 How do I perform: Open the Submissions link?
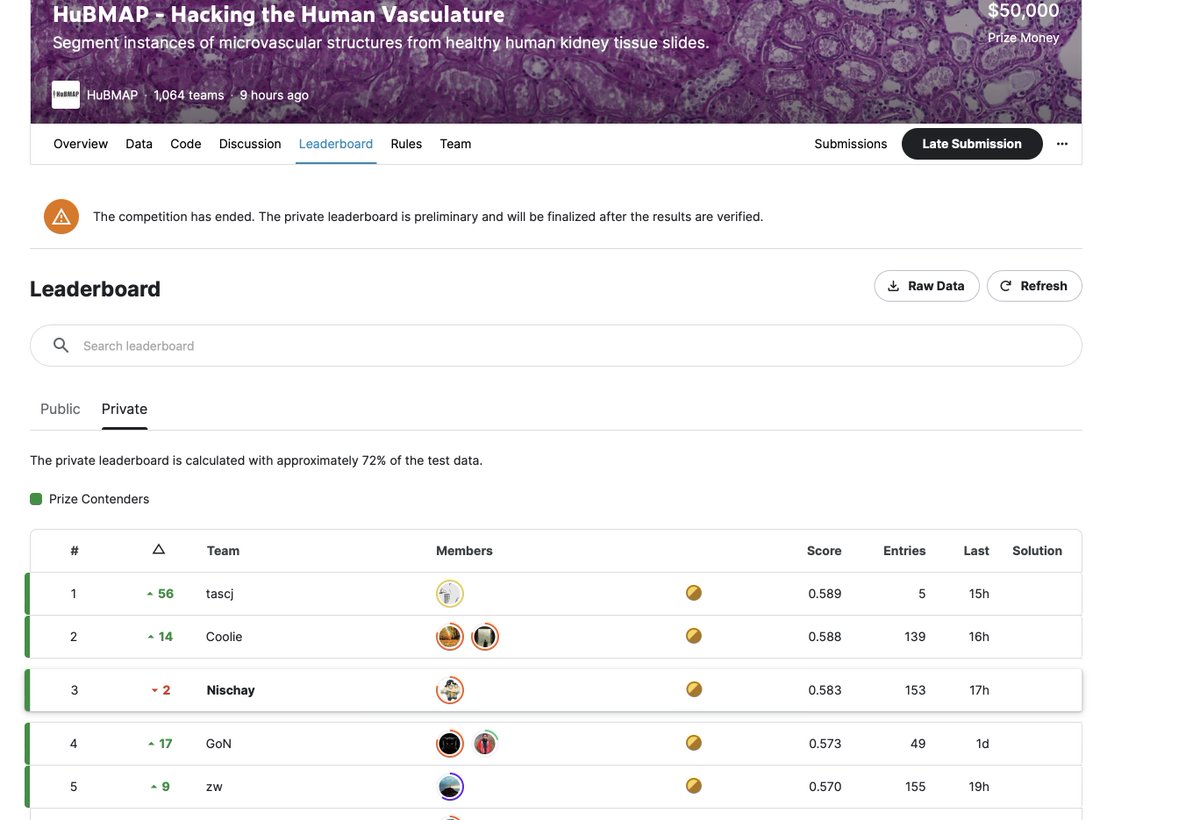(x=851, y=144)
